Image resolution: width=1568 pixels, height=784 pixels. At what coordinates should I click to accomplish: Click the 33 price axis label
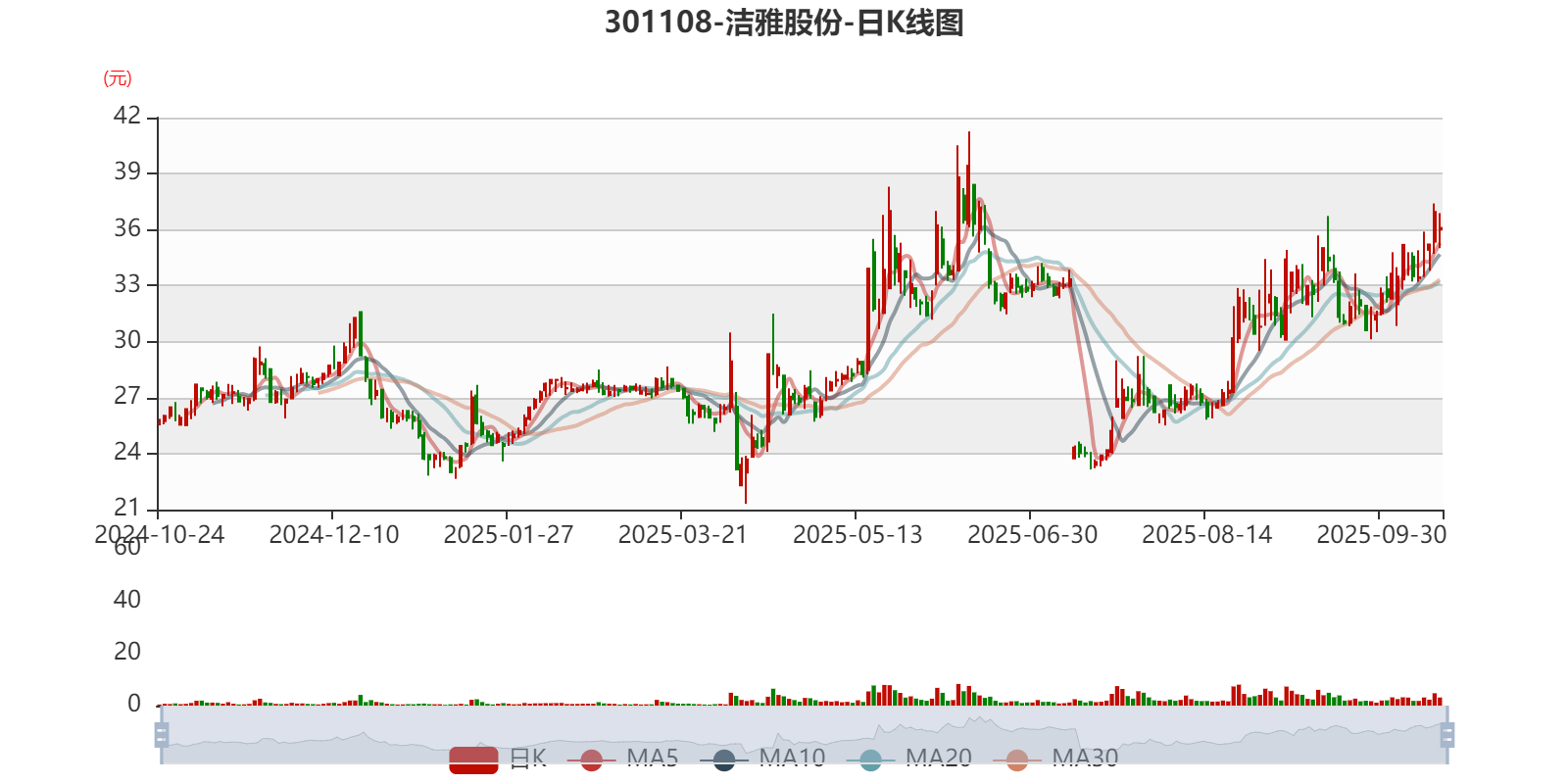pyautogui.click(x=127, y=284)
